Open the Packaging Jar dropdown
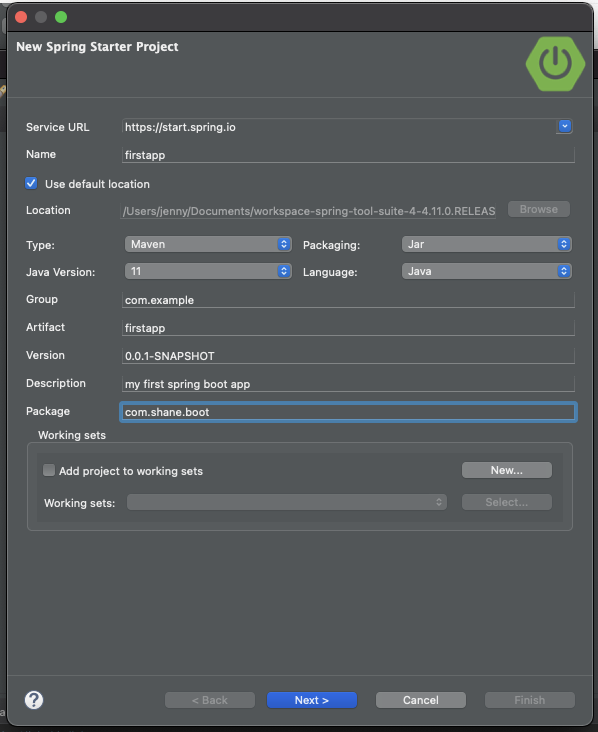Screen dimensions: 598x732 486,244
